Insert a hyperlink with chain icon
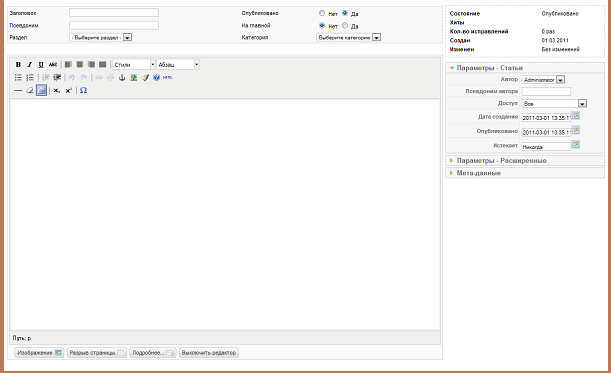Viewport: 611px width, 373px height. (x=99, y=78)
